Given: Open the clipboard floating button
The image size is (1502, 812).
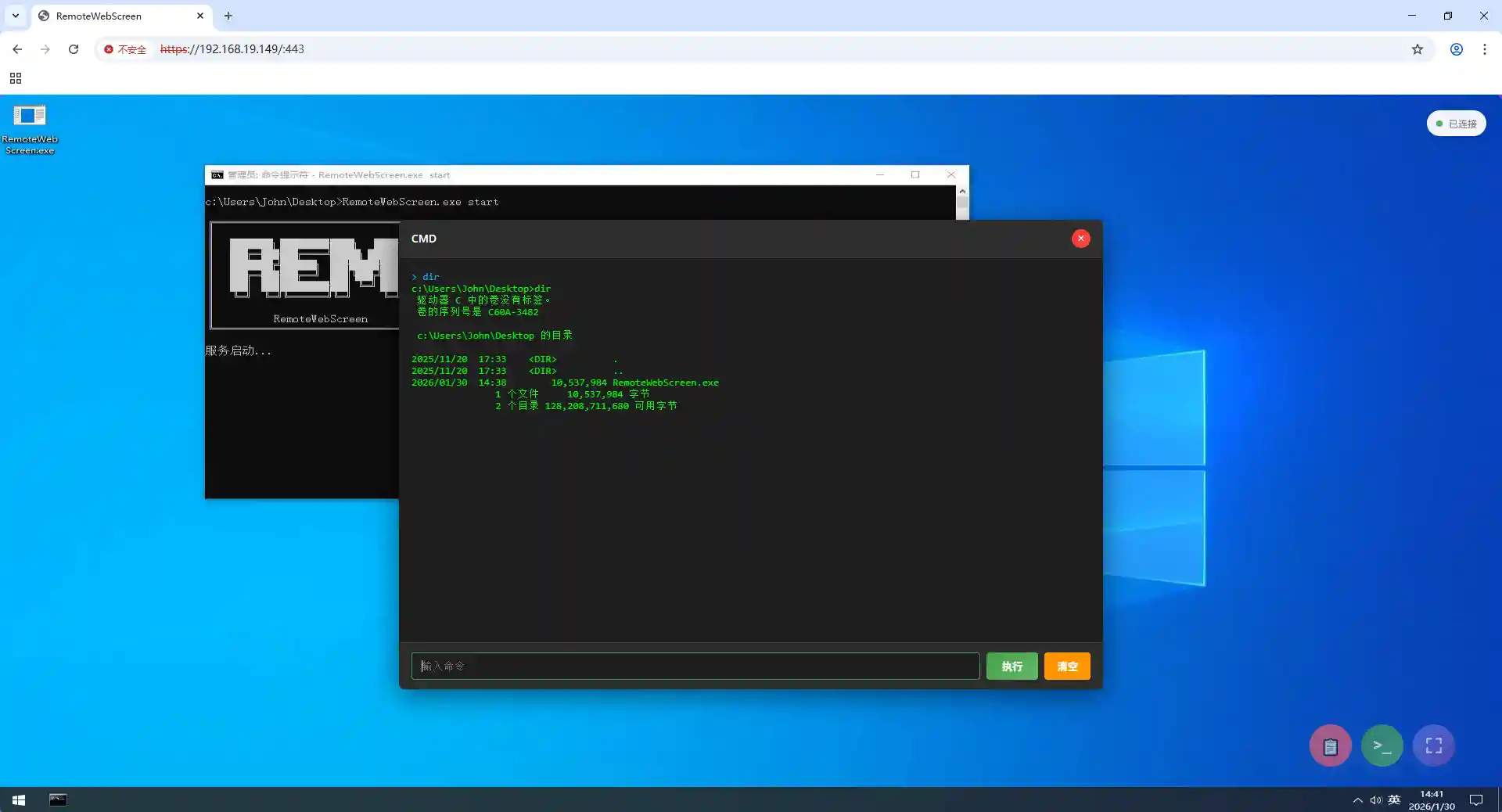Looking at the screenshot, I should [1330, 746].
